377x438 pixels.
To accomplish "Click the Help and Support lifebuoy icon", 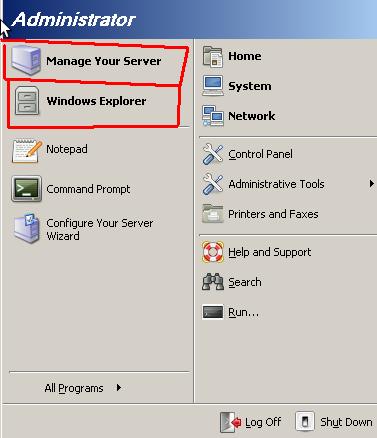I will tap(213, 252).
